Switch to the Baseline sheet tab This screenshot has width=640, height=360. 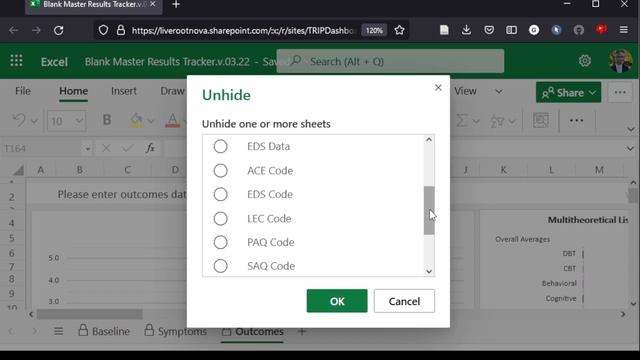coord(104,331)
